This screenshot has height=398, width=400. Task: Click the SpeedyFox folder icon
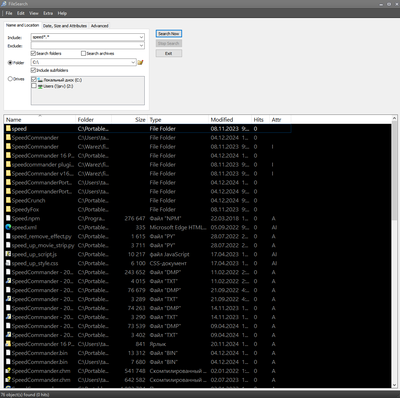click(x=8, y=209)
